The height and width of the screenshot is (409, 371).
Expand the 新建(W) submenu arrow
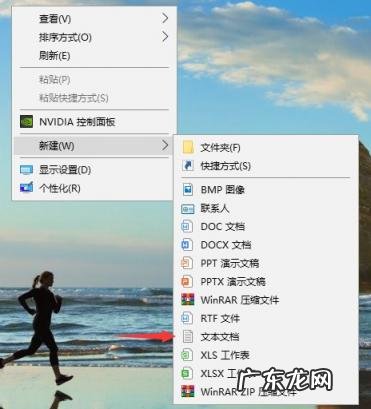tap(165, 145)
